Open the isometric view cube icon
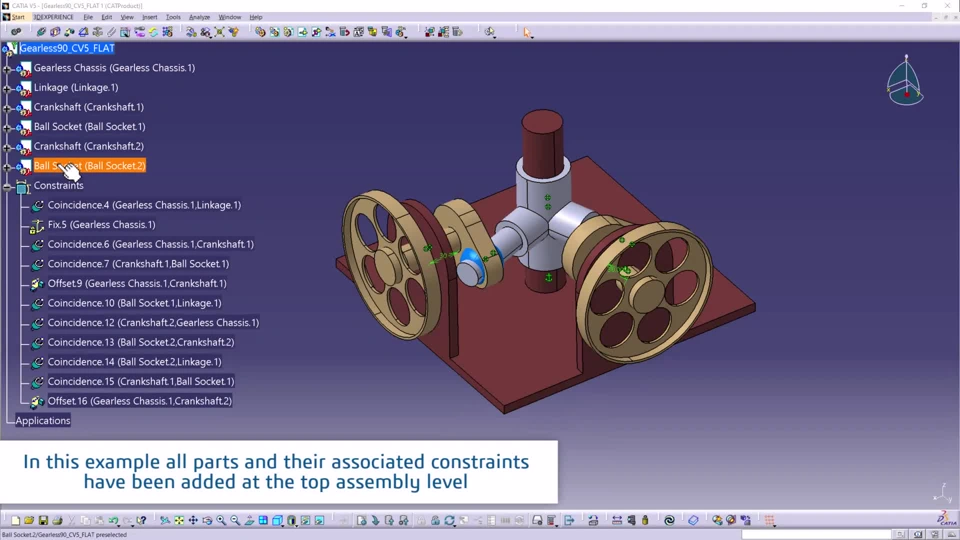Image resolution: width=960 pixels, height=540 pixels. (x=277, y=520)
